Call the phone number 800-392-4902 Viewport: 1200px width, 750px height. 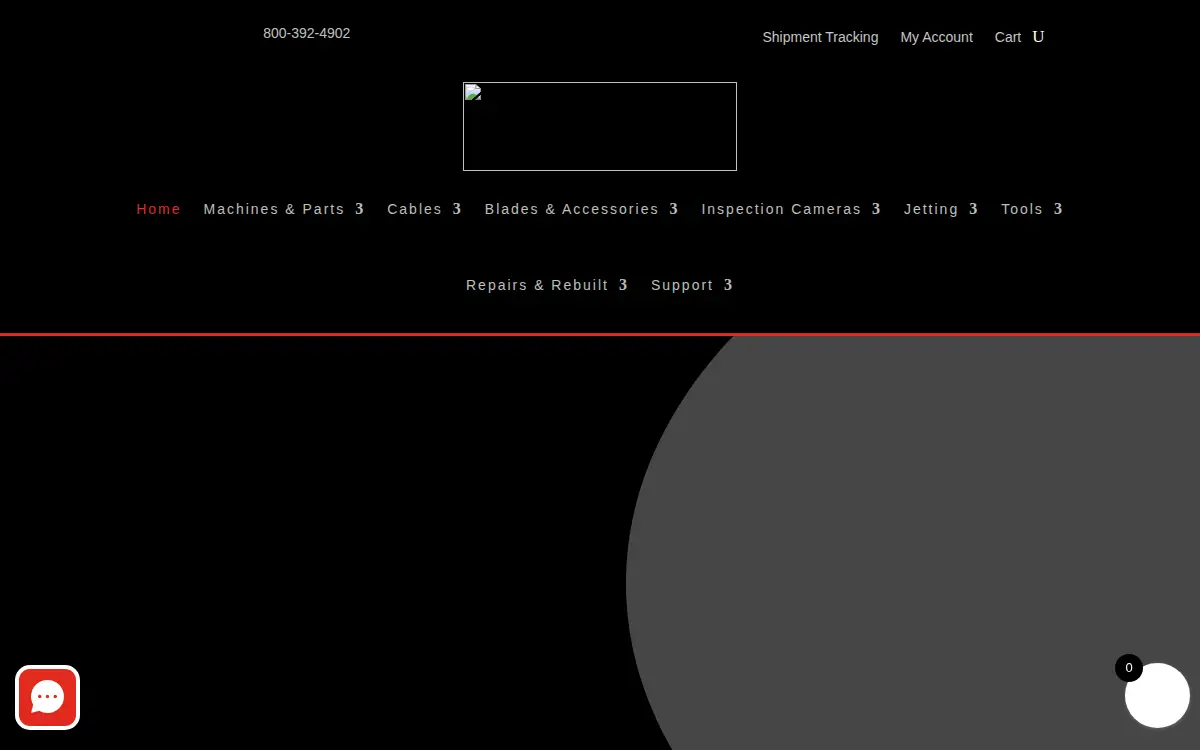(307, 33)
